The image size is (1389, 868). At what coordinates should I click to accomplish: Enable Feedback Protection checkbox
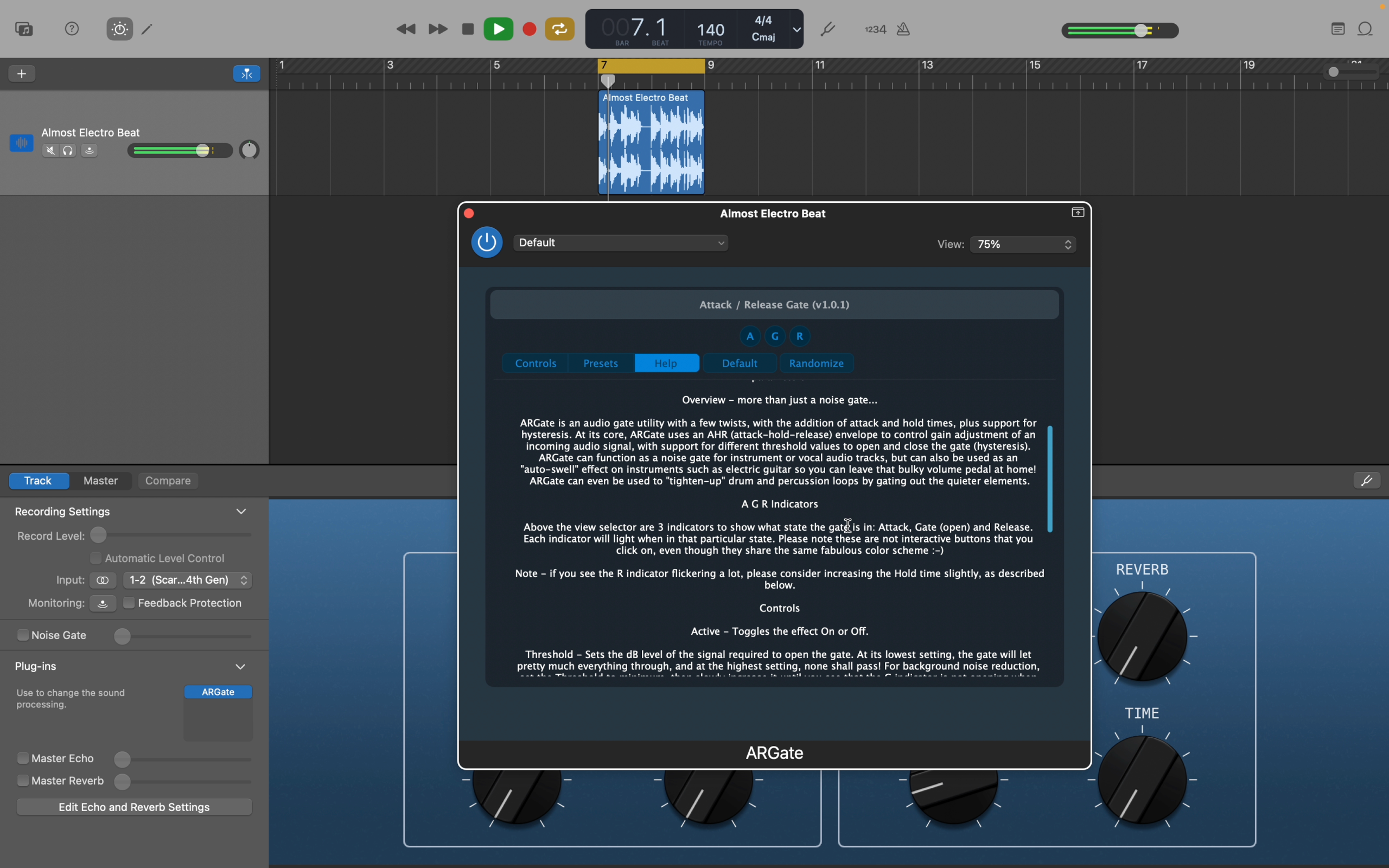click(x=129, y=603)
